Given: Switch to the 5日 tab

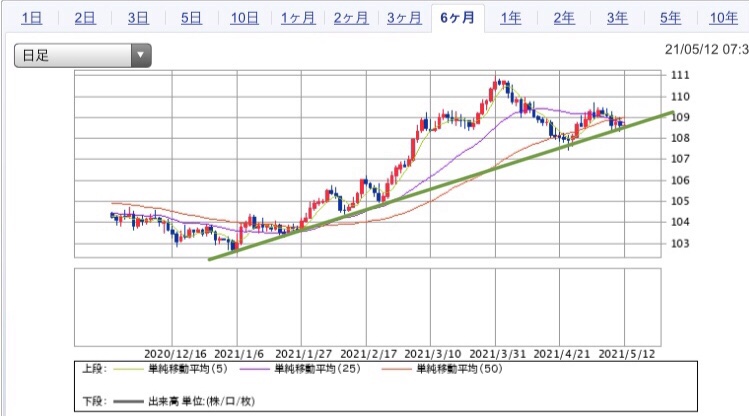Looking at the screenshot, I should click(x=191, y=18).
